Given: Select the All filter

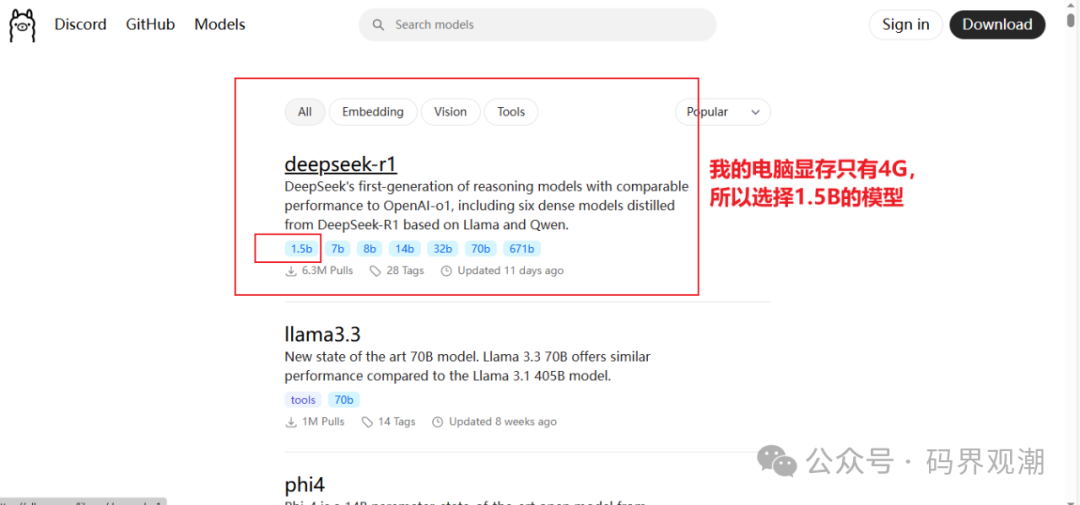Looking at the screenshot, I should [305, 112].
